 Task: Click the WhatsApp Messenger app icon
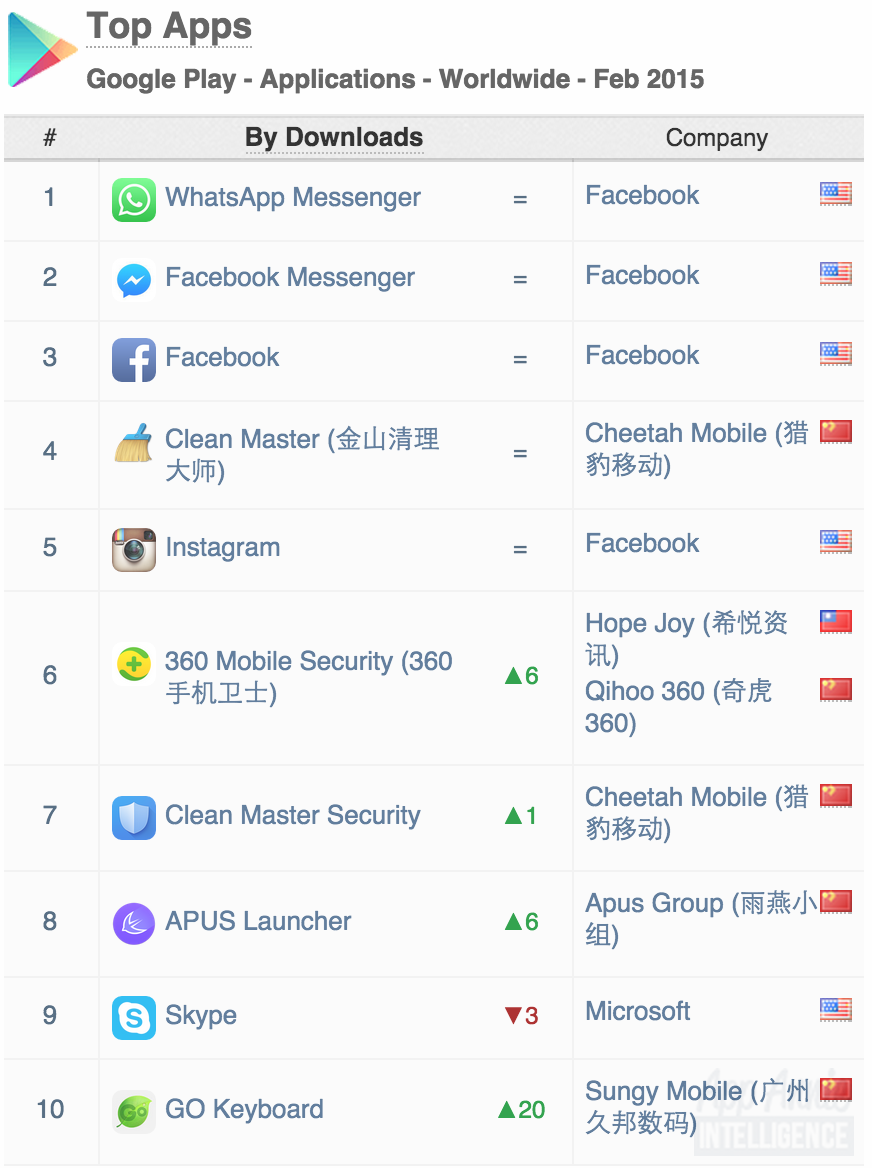[x=134, y=200]
